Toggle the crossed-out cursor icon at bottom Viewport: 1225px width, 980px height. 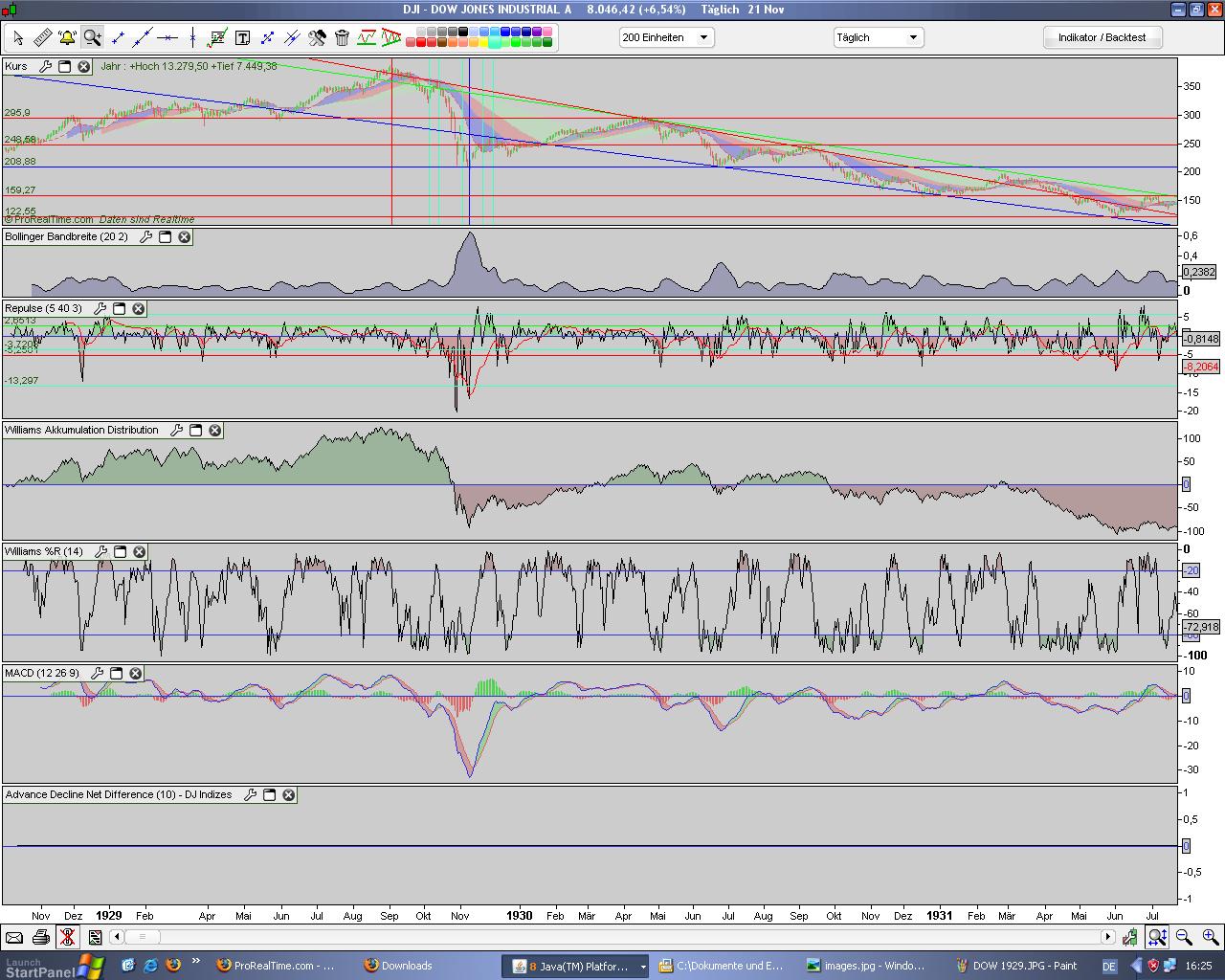point(67,937)
